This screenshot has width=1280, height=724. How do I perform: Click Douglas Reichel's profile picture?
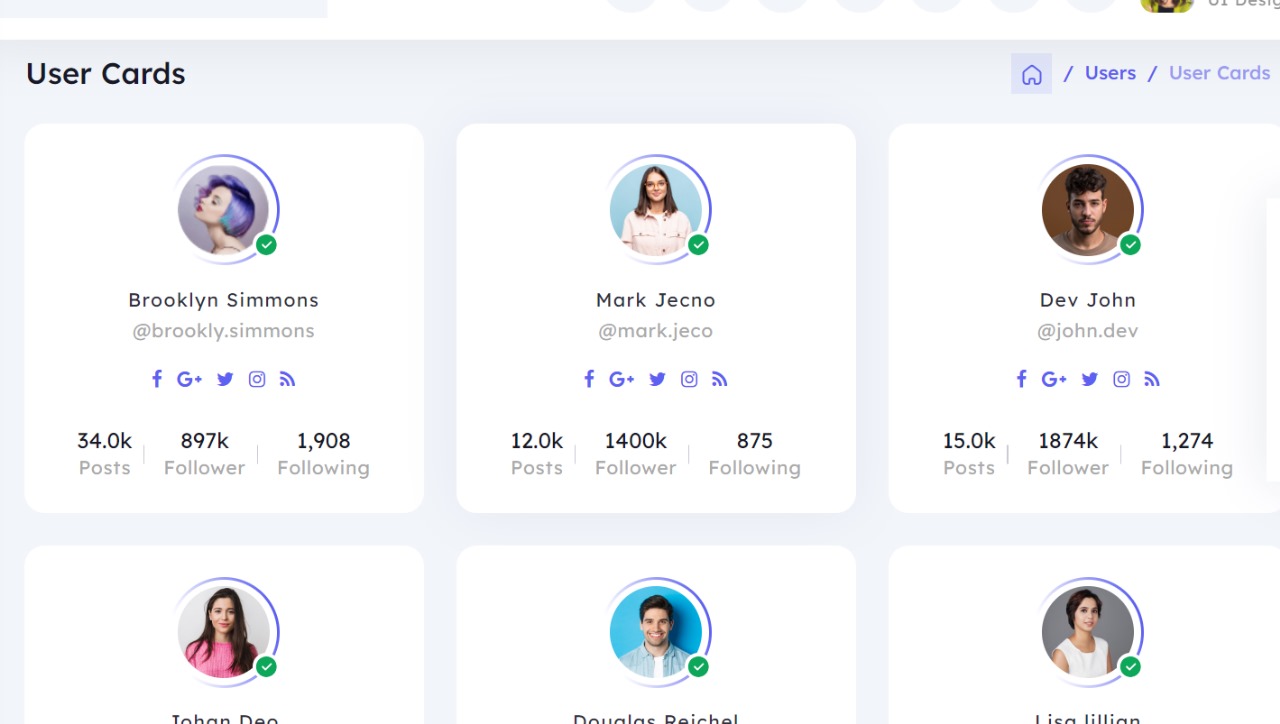655,632
